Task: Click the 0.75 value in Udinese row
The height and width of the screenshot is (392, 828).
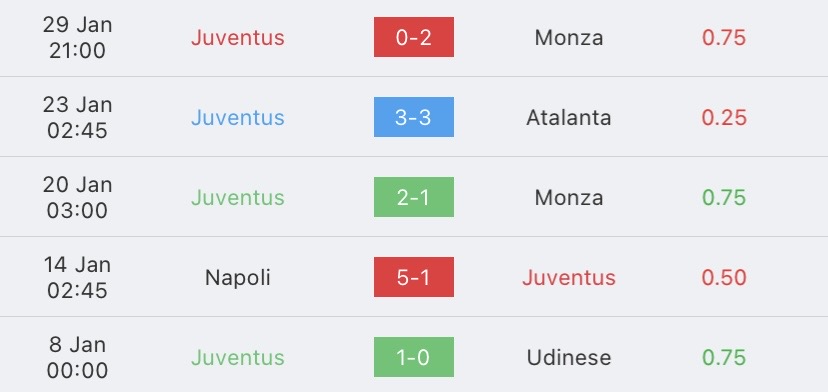Action: point(724,358)
